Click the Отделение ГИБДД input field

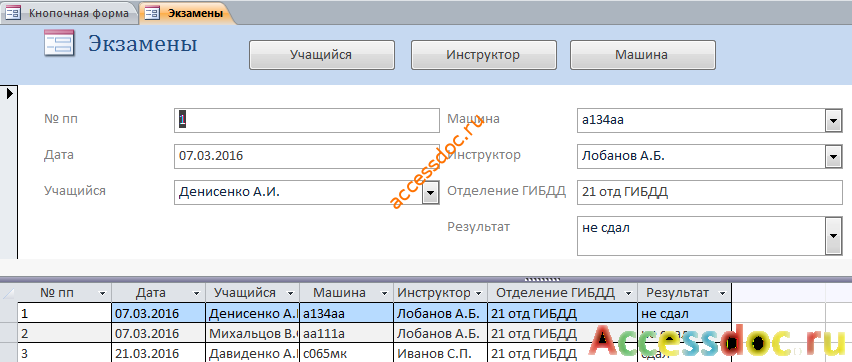coord(710,192)
